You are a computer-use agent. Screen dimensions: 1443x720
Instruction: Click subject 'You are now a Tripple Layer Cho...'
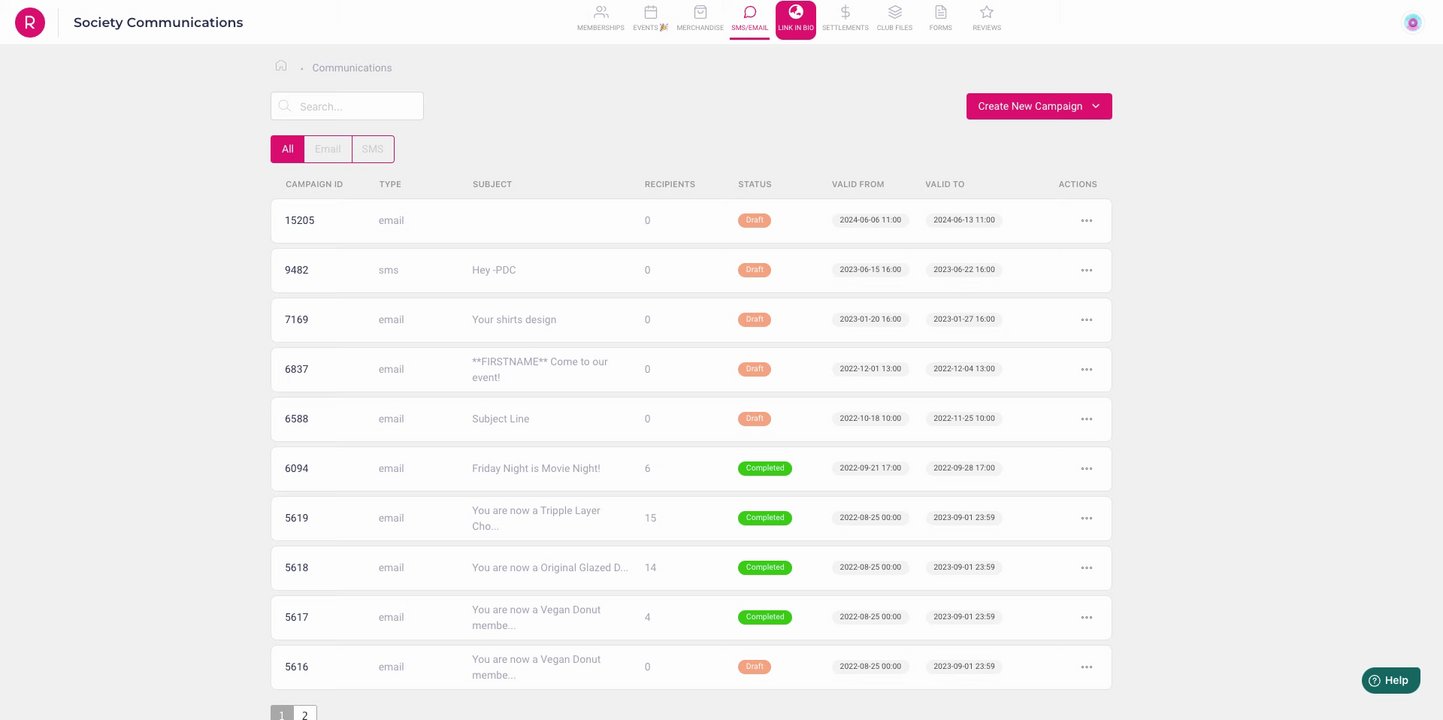click(536, 518)
